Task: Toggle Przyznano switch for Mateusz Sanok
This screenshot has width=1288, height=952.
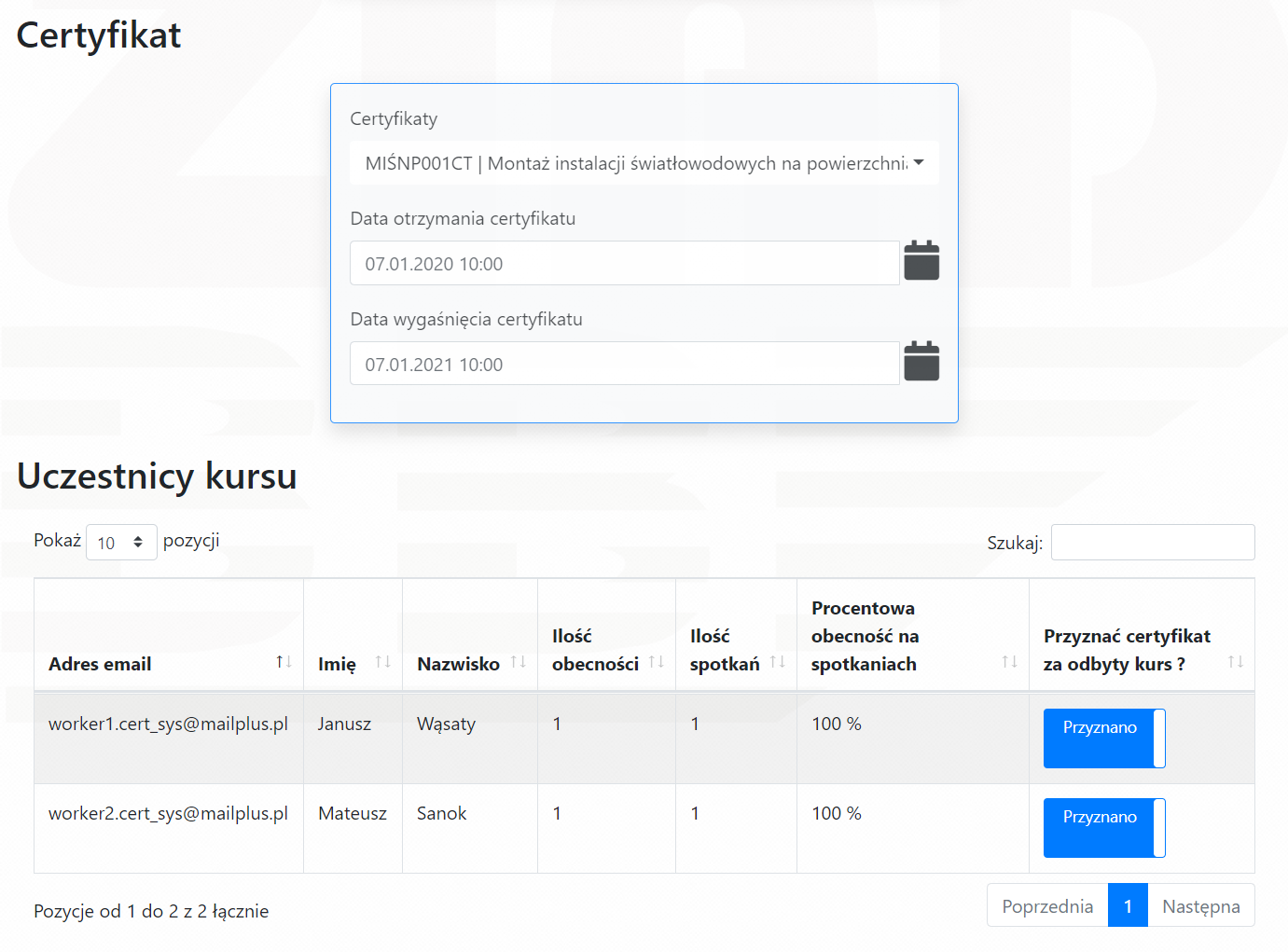Action: pyautogui.click(x=1104, y=828)
